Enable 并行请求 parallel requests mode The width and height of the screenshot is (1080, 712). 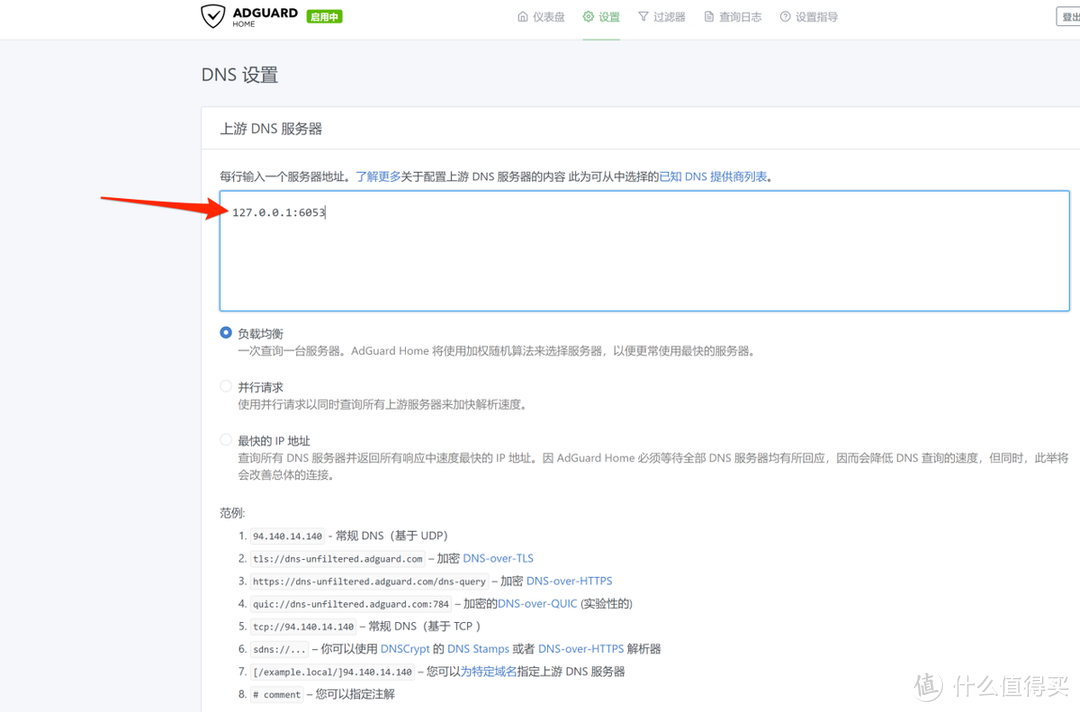coord(225,387)
